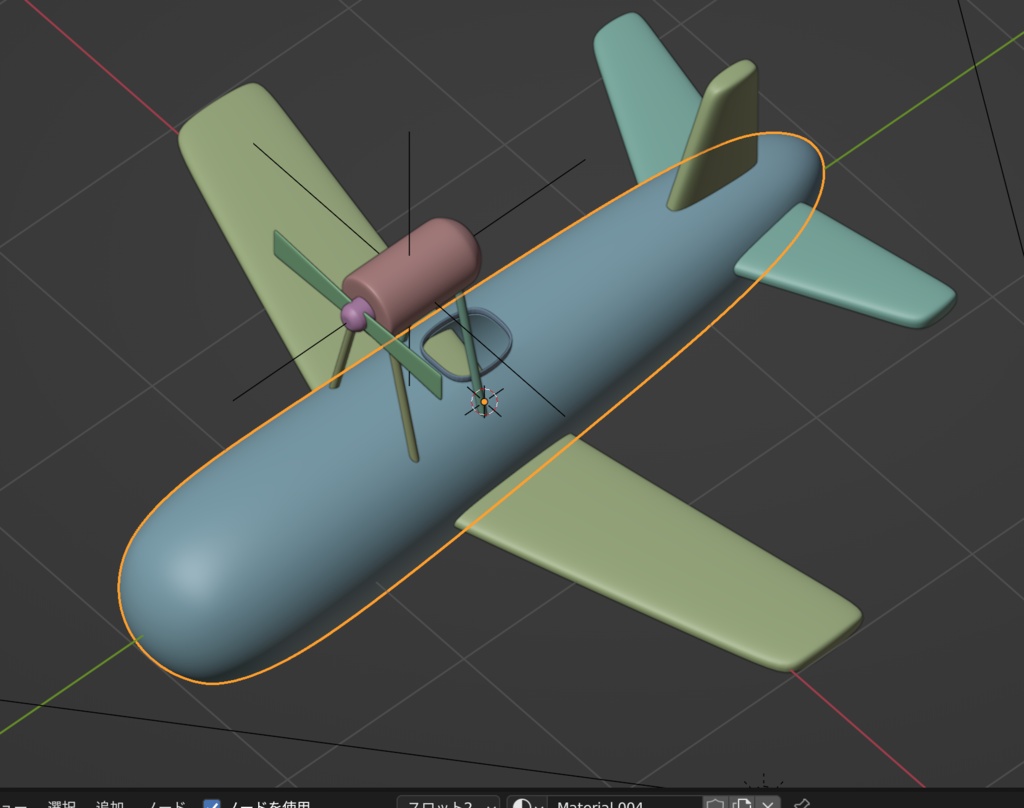Select the cockpit window ring on fuselage
Image resolution: width=1024 pixels, height=808 pixels.
tap(466, 344)
